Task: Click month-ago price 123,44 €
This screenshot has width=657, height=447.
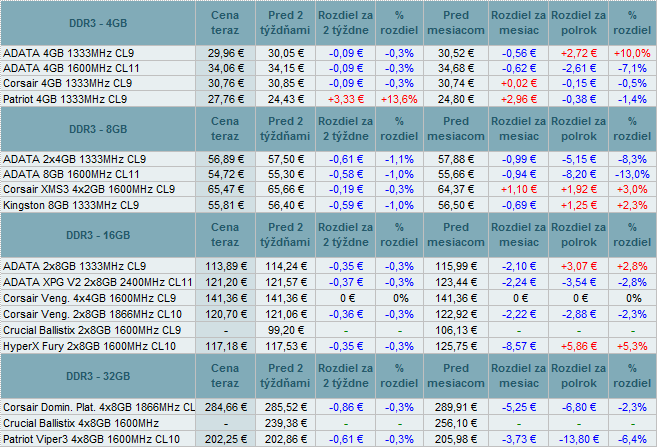Action: pyautogui.click(x=456, y=282)
